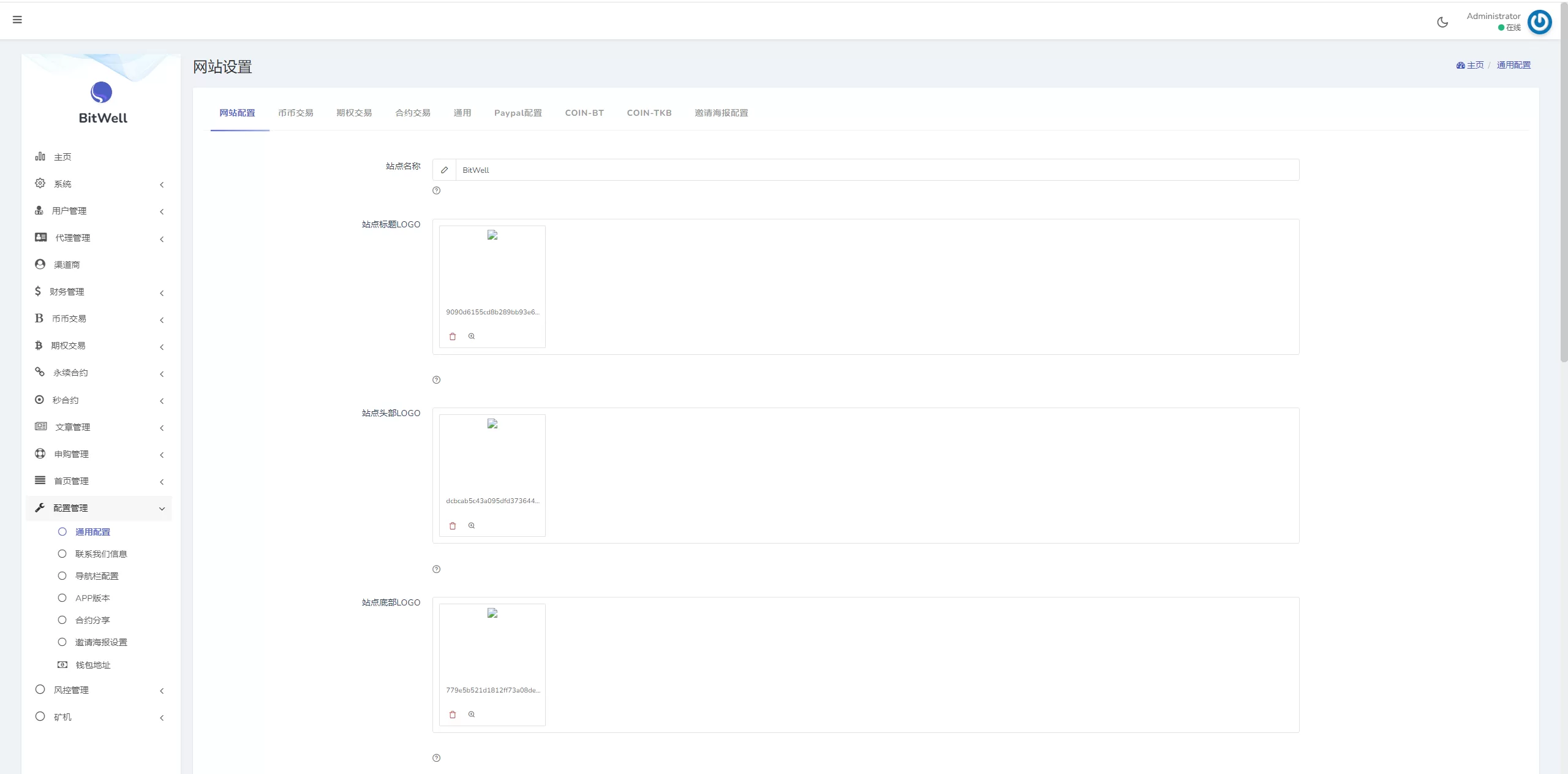The width and height of the screenshot is (1568, 774).
Task: Select the 网站配置 tab
Action: click(x=238, y=113)
